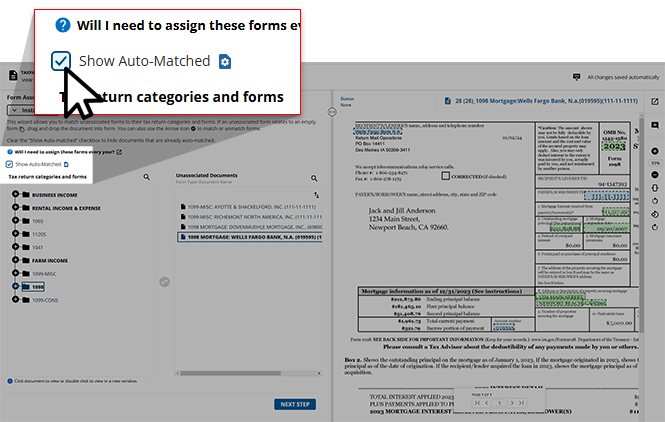Expand the 1041 folder node
The width and height of the screenshot is (665, 422).
pyautogui.click(x=15, y=247)
